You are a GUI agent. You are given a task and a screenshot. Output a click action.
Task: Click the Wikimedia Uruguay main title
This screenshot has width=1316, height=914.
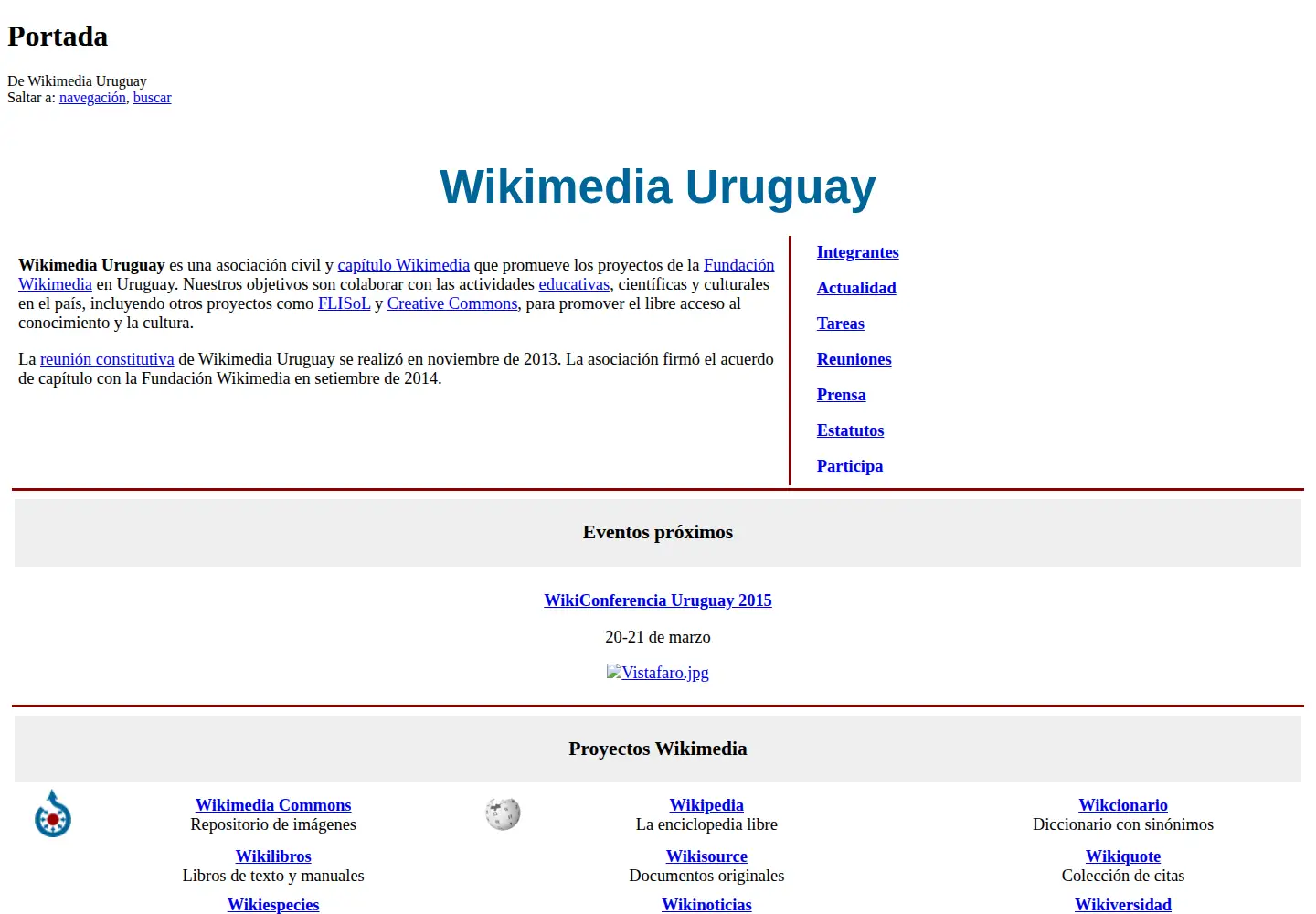(658, 186)
